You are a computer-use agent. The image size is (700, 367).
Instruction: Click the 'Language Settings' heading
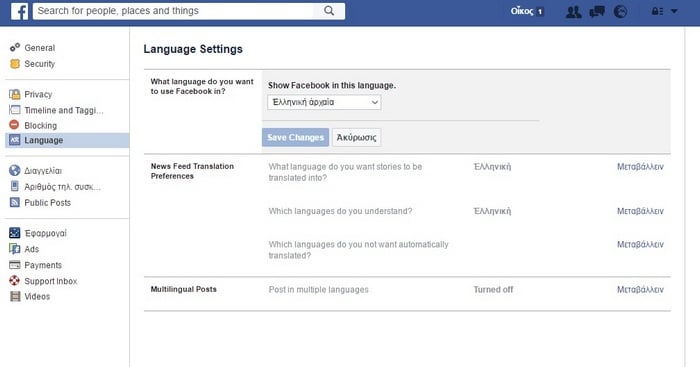[193, 49]
